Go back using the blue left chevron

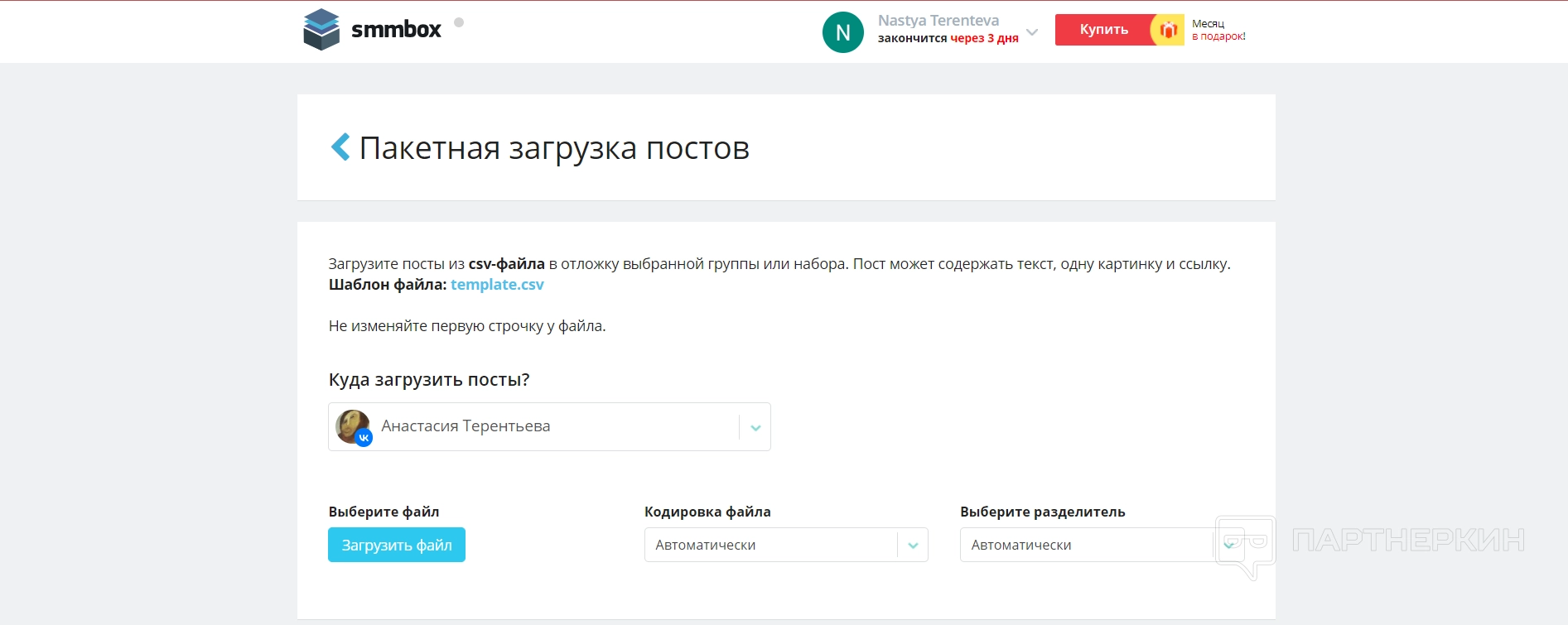[x=340, y=147]
